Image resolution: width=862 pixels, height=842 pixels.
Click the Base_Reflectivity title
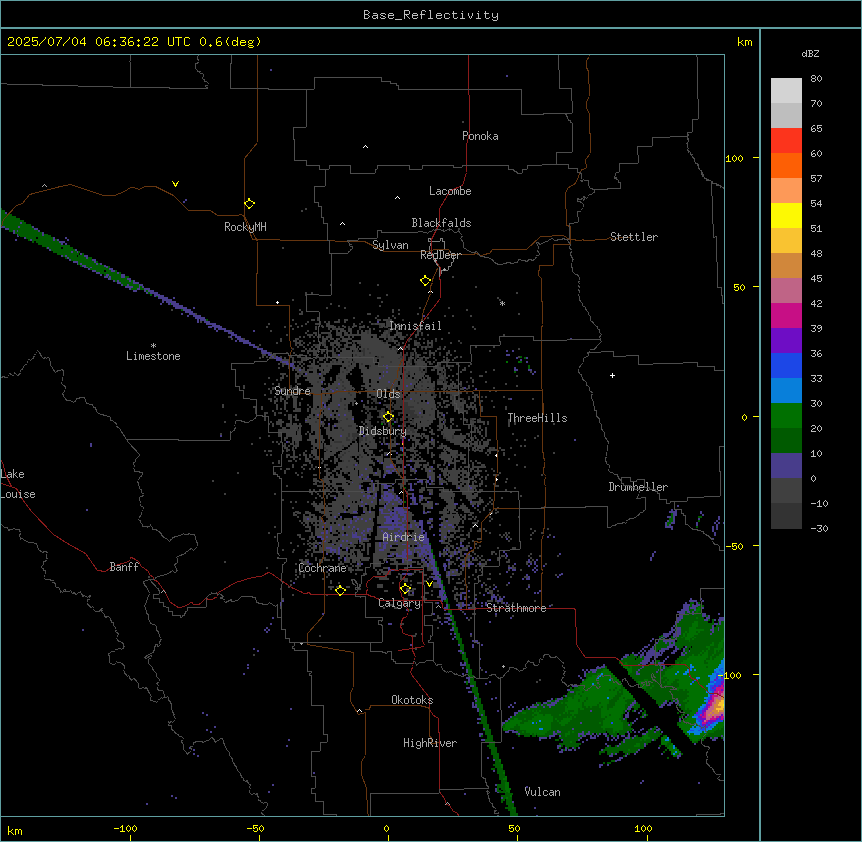(x=431, y=15)
